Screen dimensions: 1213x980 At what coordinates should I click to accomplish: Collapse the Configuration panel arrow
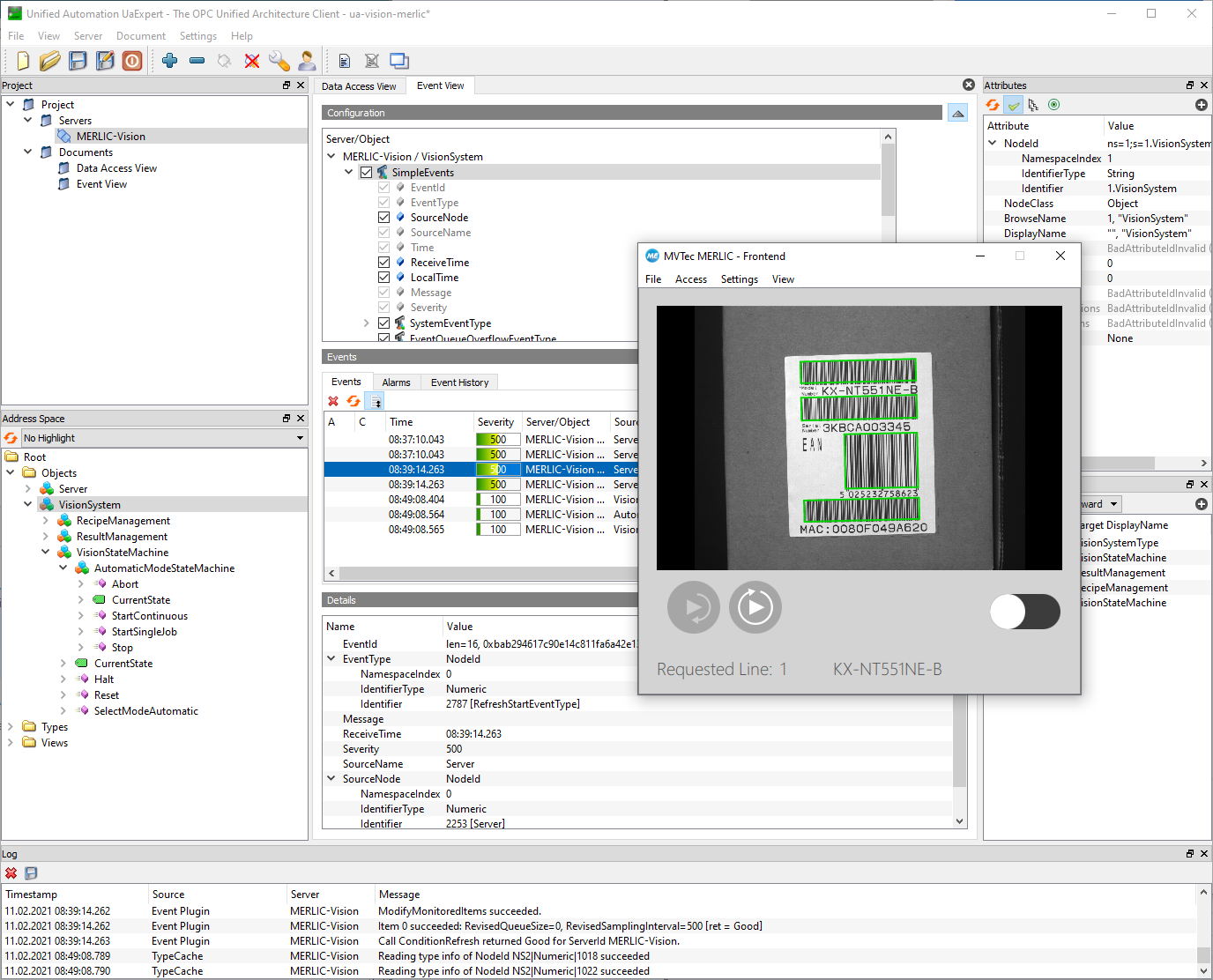[957, 113]
